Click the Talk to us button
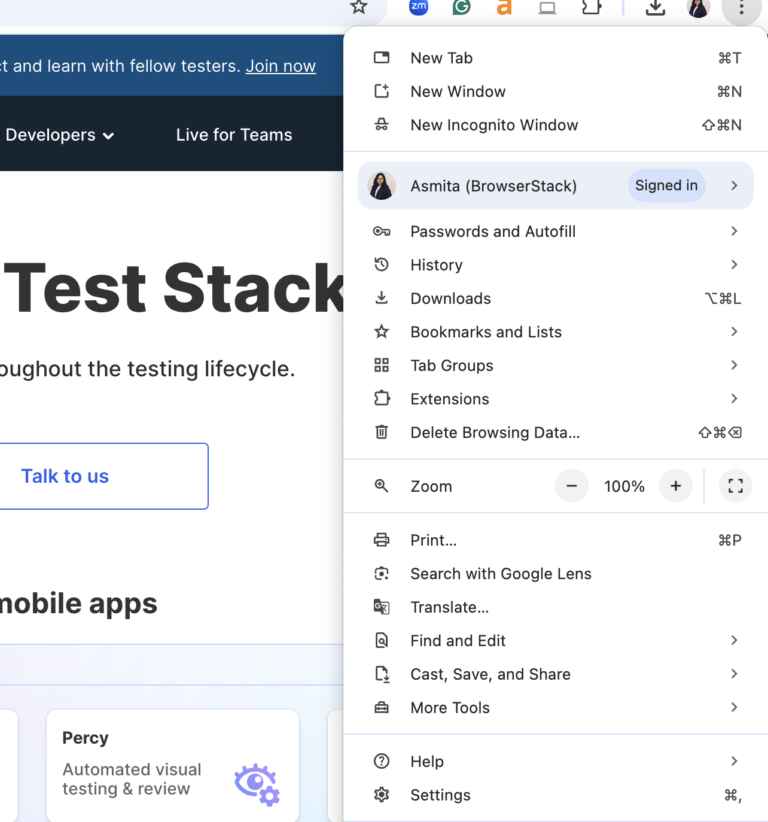Screen dimensions: 768x822 (x=64, y=476)
